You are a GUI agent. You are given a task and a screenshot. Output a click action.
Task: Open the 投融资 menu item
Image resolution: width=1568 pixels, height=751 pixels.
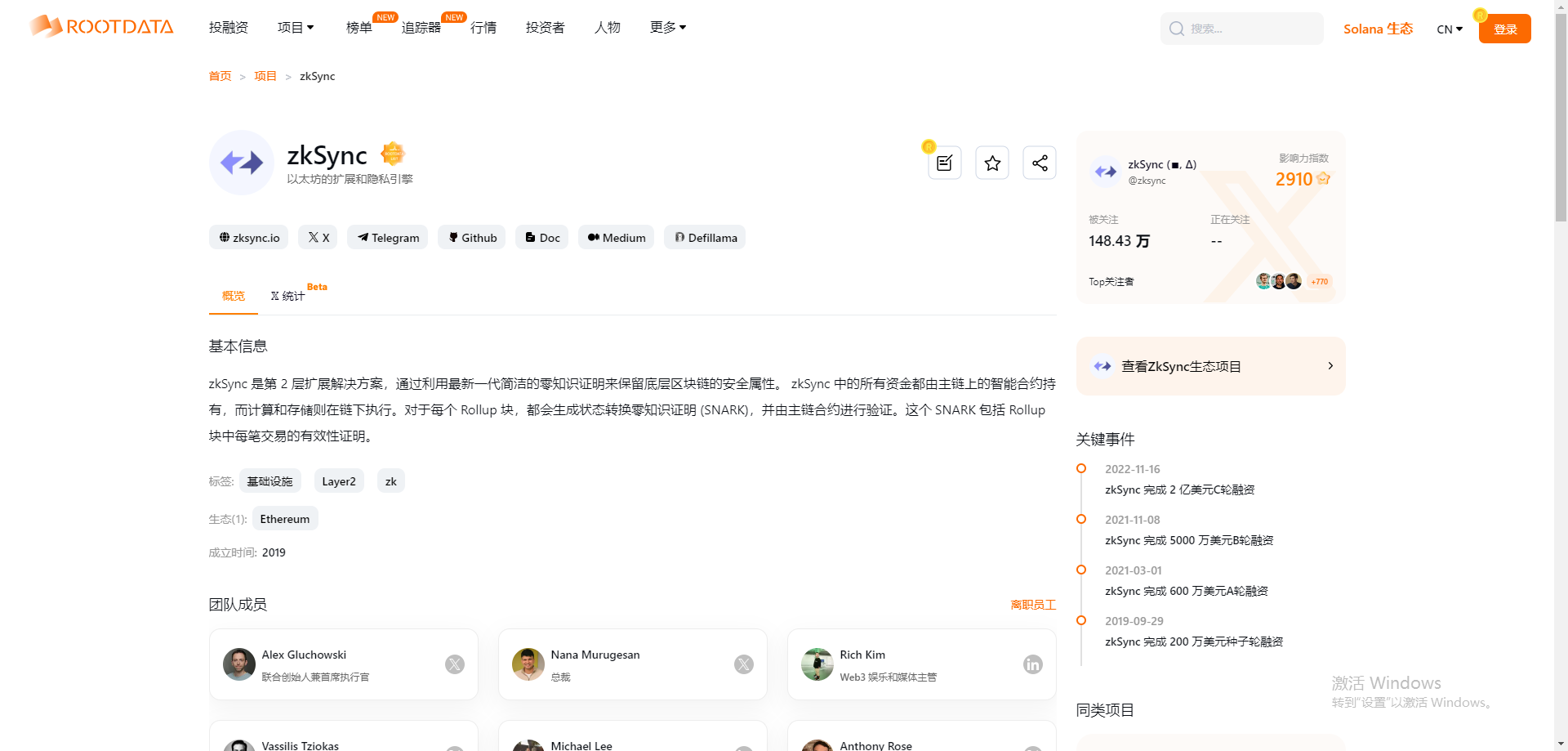pos(229,28)
